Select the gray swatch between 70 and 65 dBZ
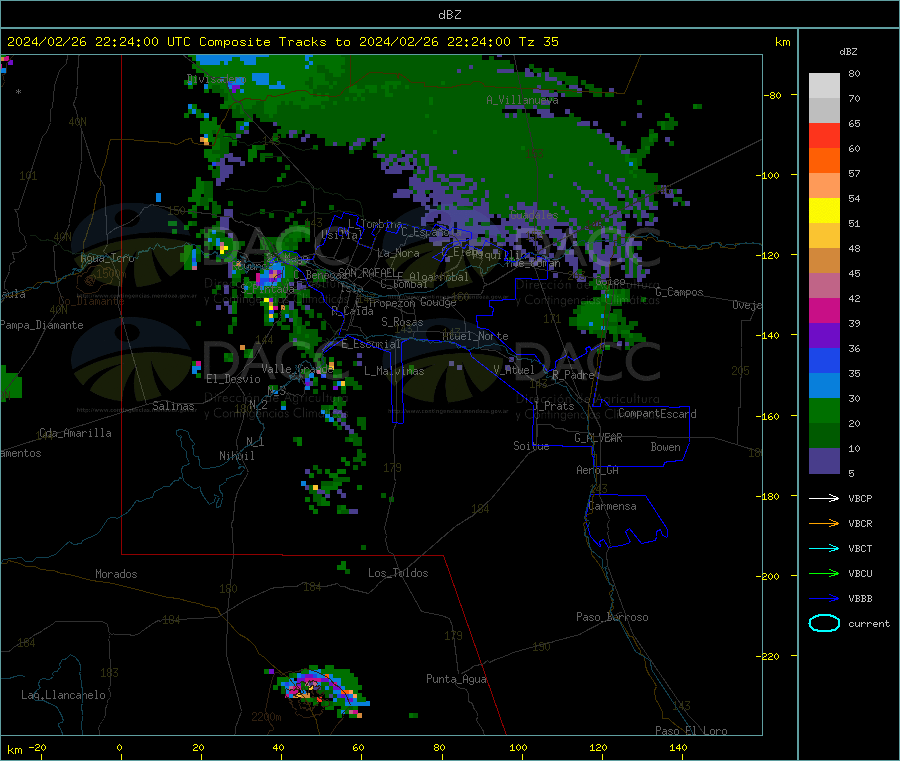Image resolution: width=900 pixels, height=761 pixels. point(824,111)
